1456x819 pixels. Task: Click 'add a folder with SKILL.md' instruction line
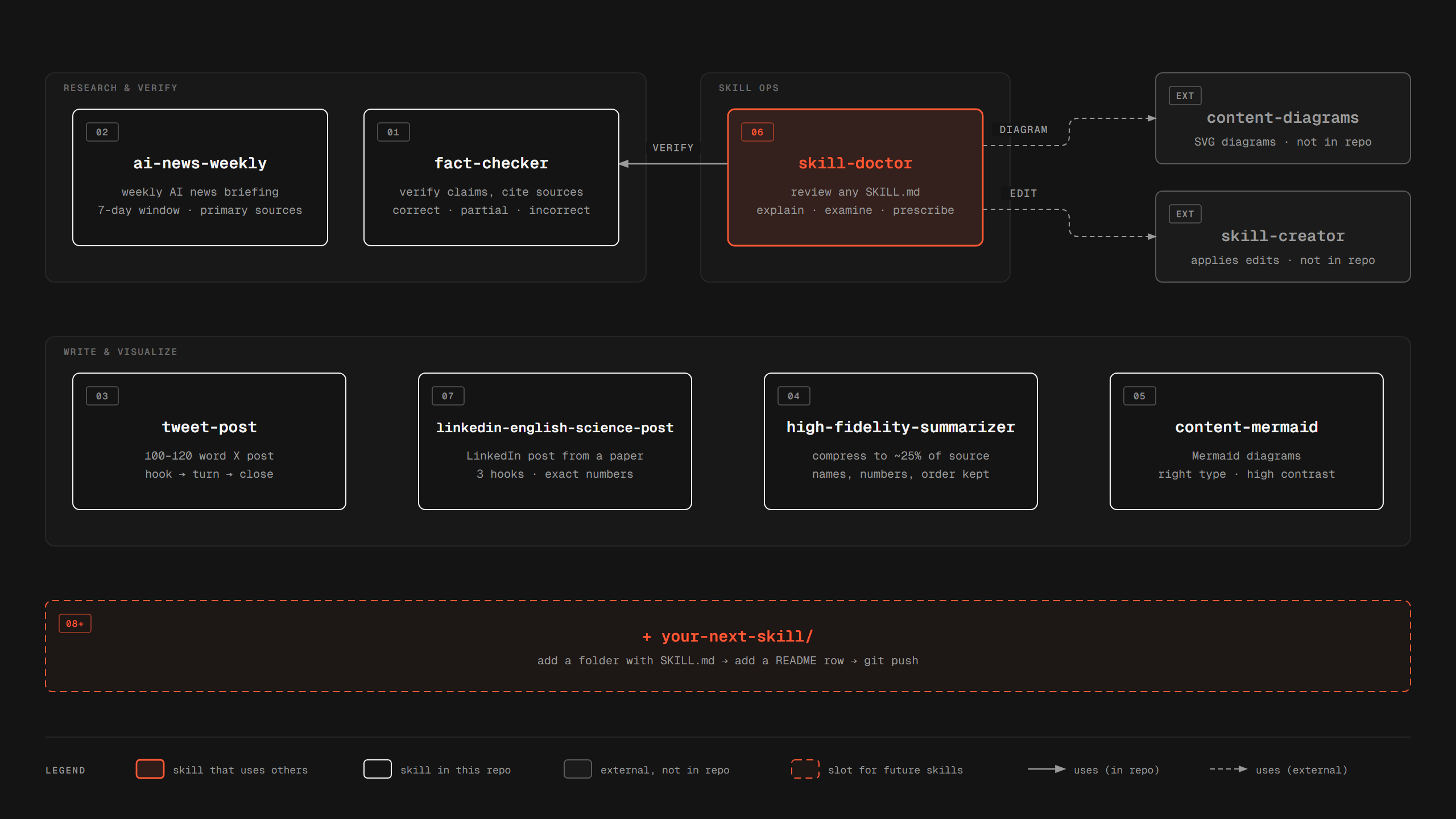(x=727, y=661)
